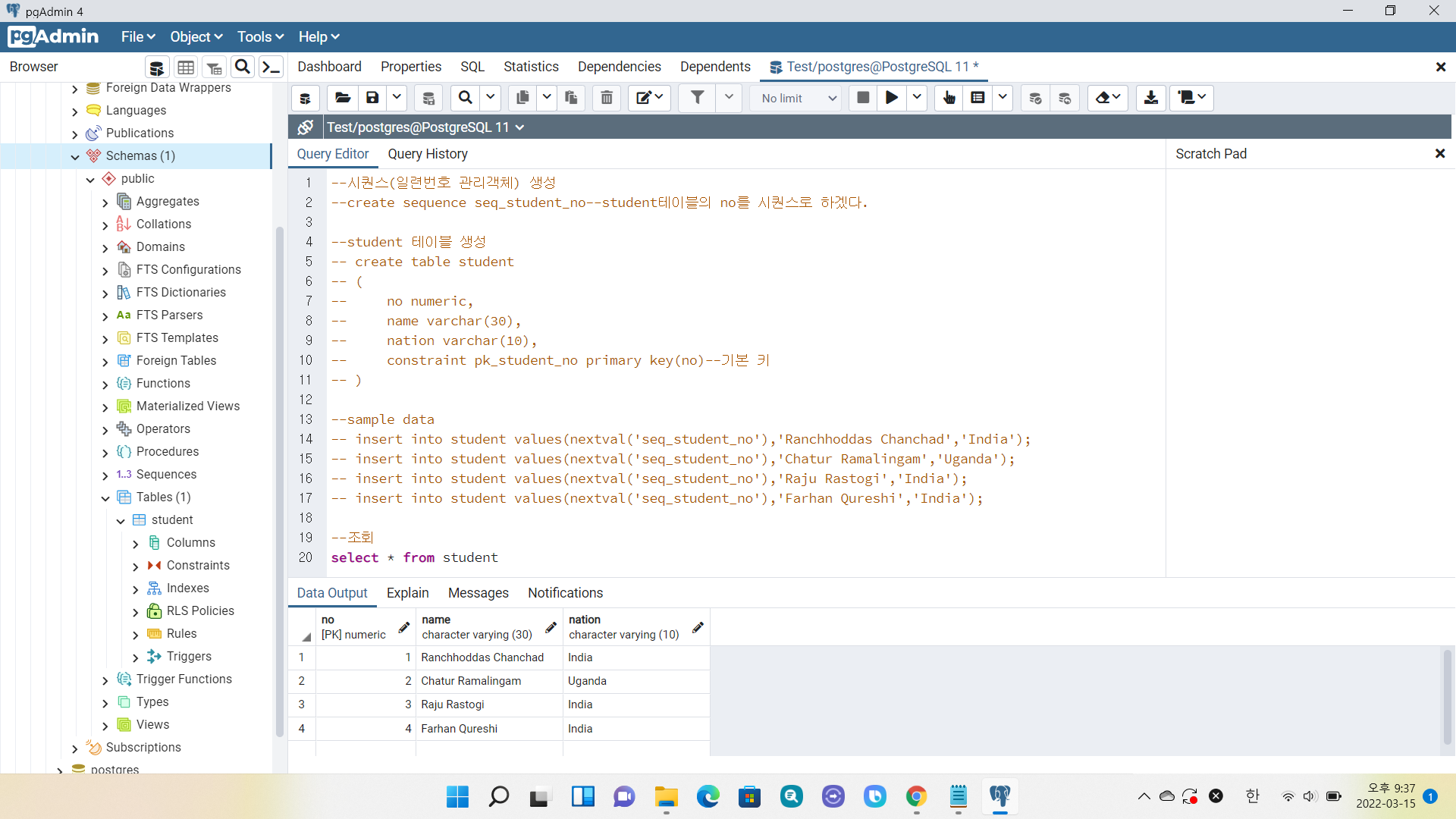Image resolution: width=1456 pixels, height=819 pixels.
Task: Click the Stop query square button
Action: coord(863,98)
